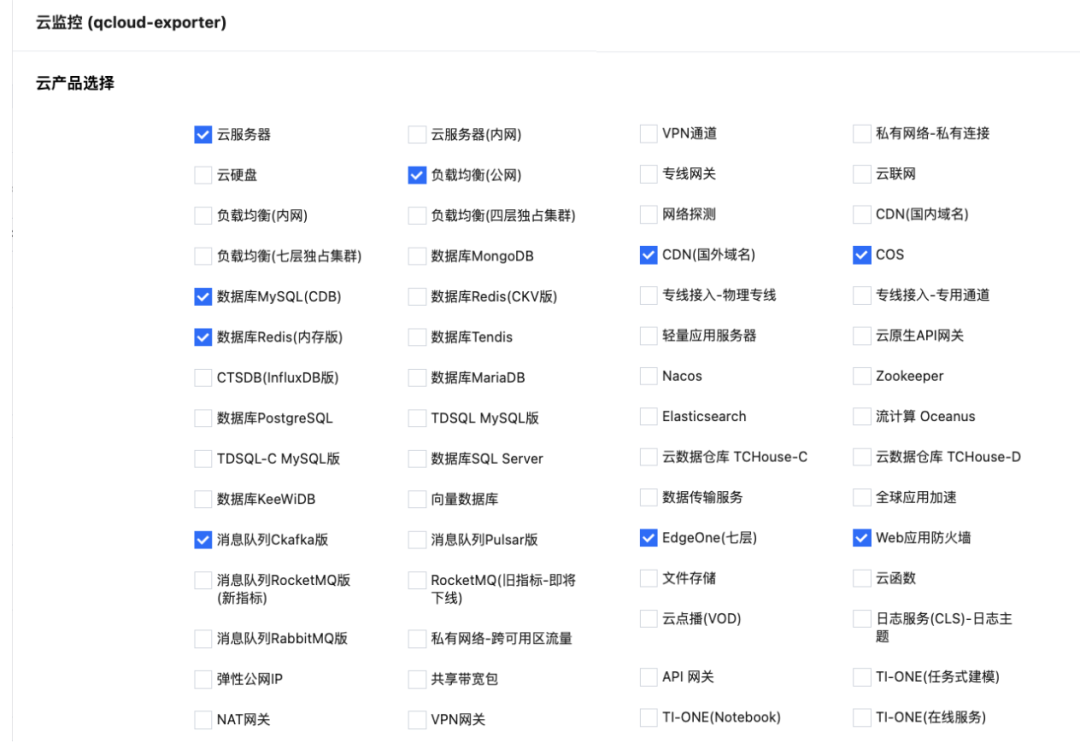The width and height of the screenshot is (1080, 743).
Task: Tick the 云原生API网关 checkbox
Action: [x=862, y=336]
